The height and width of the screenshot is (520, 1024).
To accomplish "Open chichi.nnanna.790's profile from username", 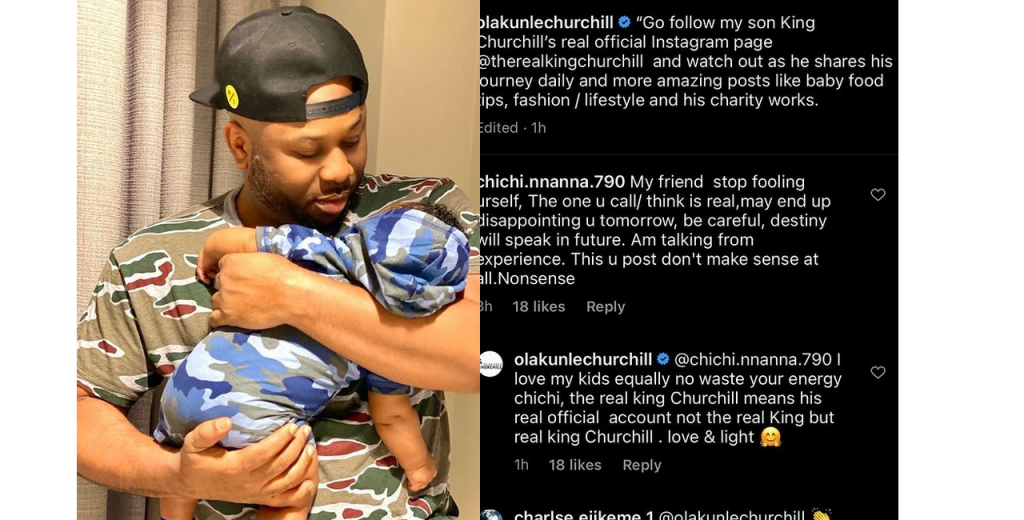I will (552, 182).
